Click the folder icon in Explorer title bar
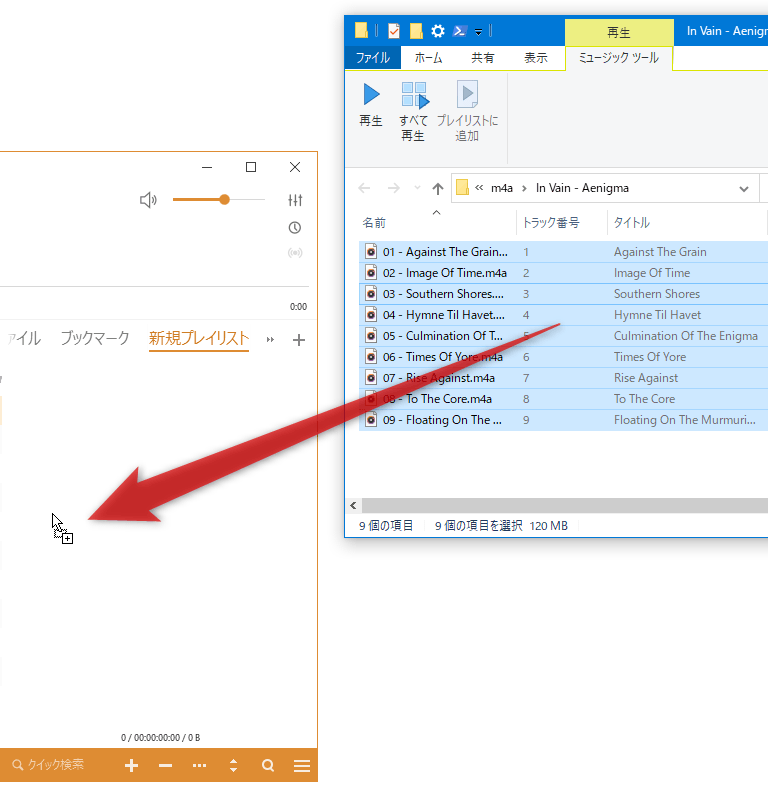The image size is (768, 790). pos(361,30)
